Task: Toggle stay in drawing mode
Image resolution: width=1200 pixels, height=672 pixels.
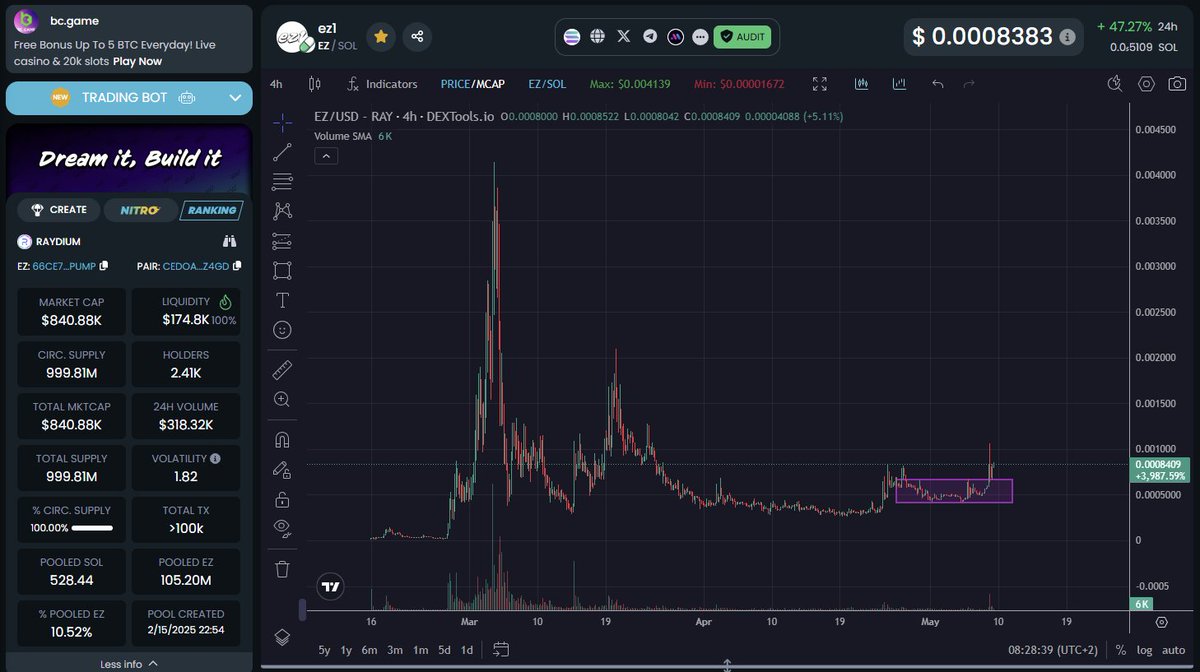Action: (282, 470)
